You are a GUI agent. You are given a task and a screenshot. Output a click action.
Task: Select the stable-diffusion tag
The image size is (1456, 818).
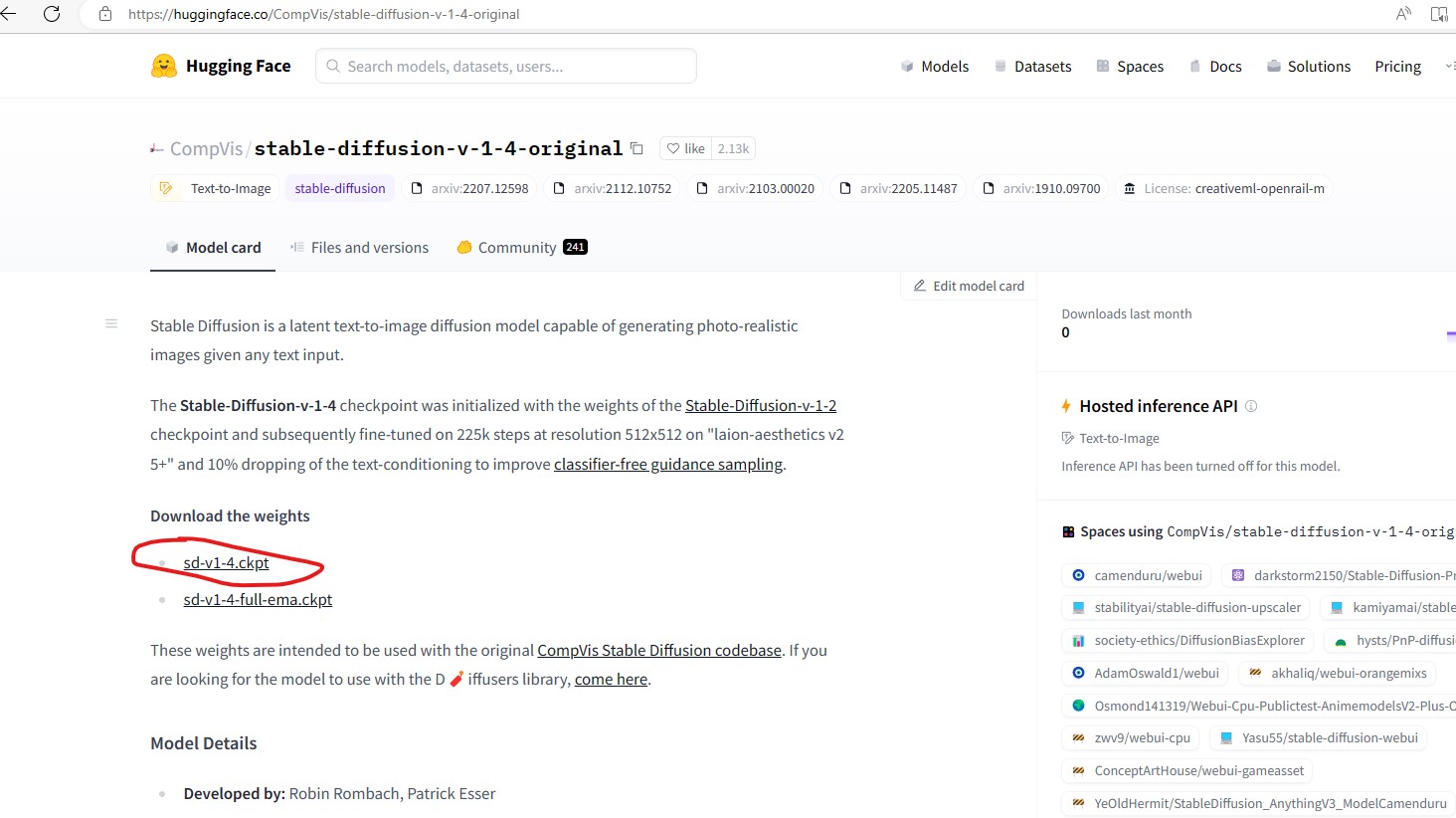[x=340, y=188]
